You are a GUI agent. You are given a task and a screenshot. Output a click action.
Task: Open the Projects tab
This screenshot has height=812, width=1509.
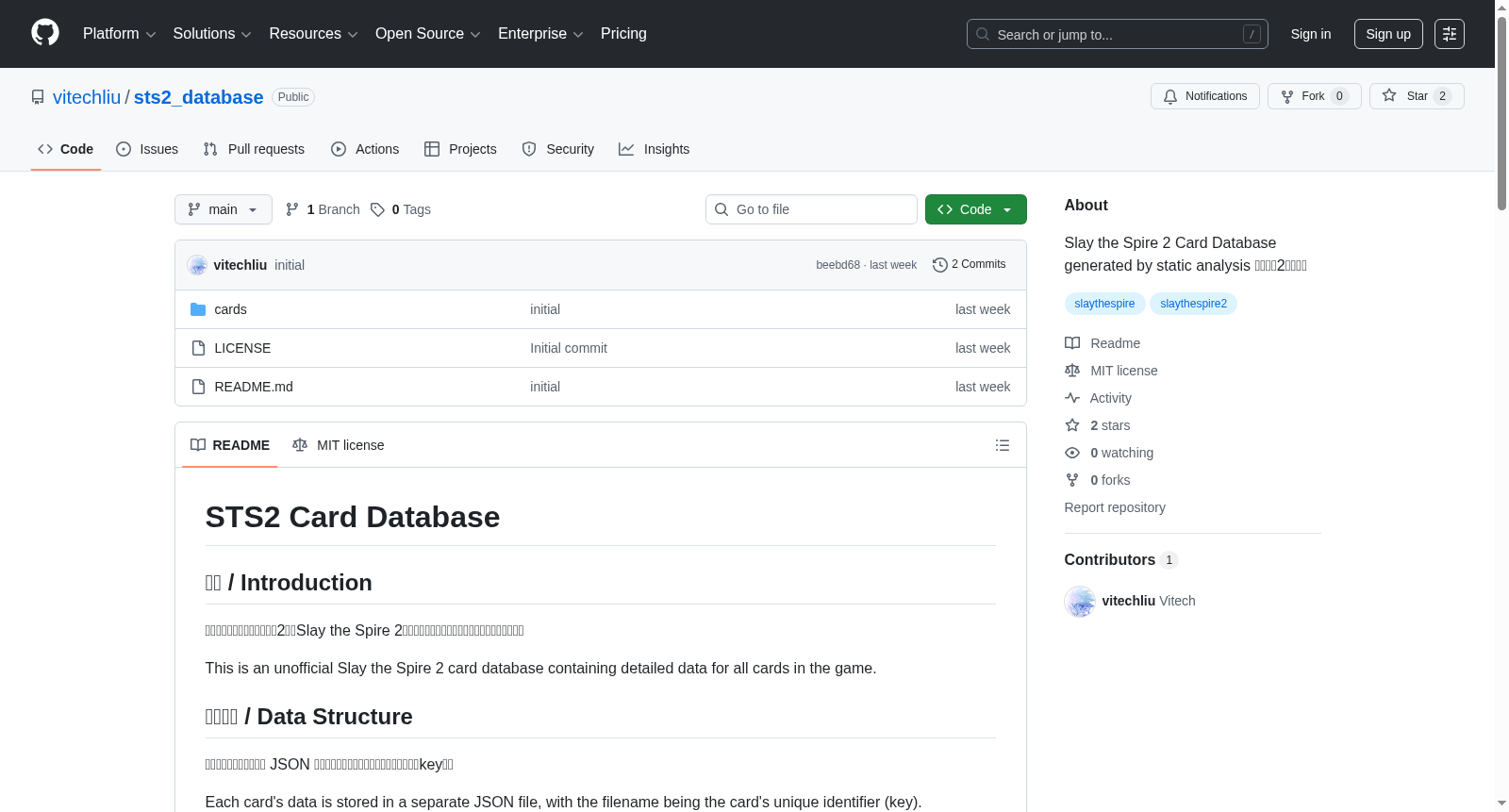click(x=460, y=149)
